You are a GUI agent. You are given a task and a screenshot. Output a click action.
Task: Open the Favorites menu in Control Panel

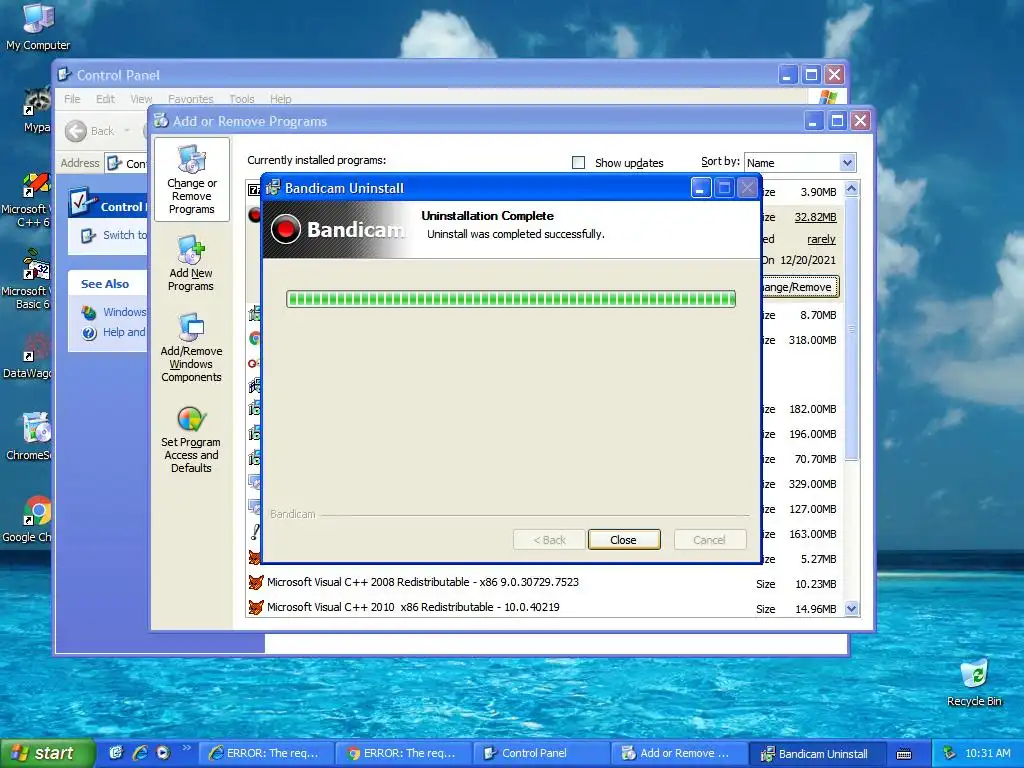pos(190,99)
